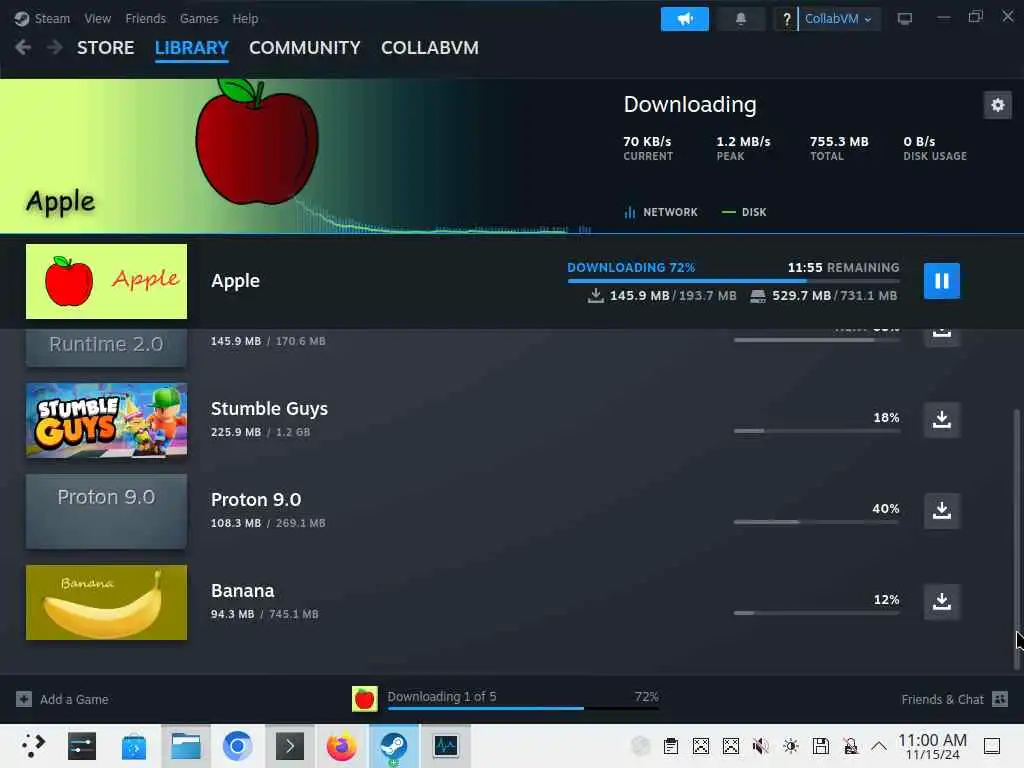Screen dimensions: 1024x768
Task: Click the muted volume tray icon
Action: coord(760,746)
